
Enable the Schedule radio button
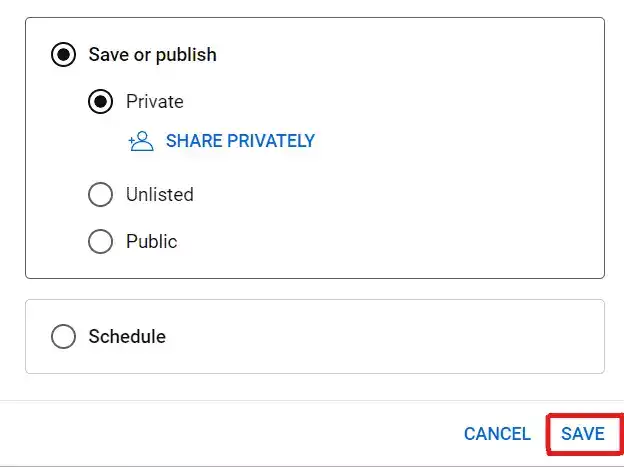[63, 336]
